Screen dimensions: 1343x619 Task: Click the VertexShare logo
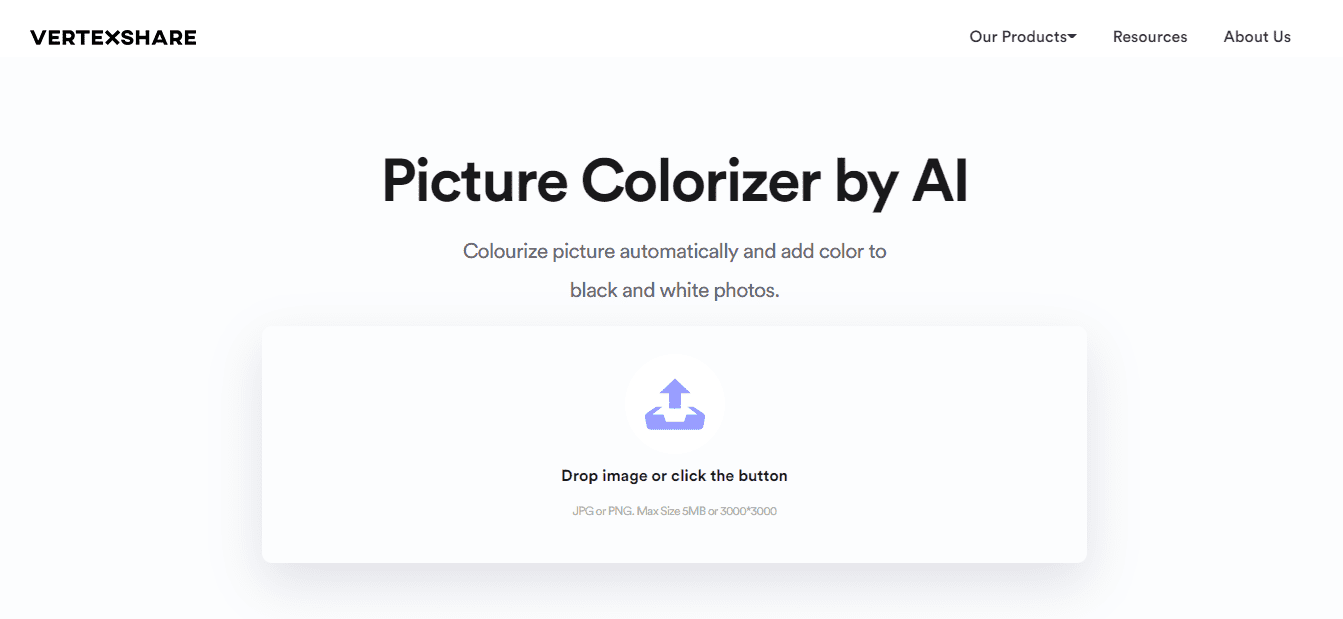click(113, 38)
